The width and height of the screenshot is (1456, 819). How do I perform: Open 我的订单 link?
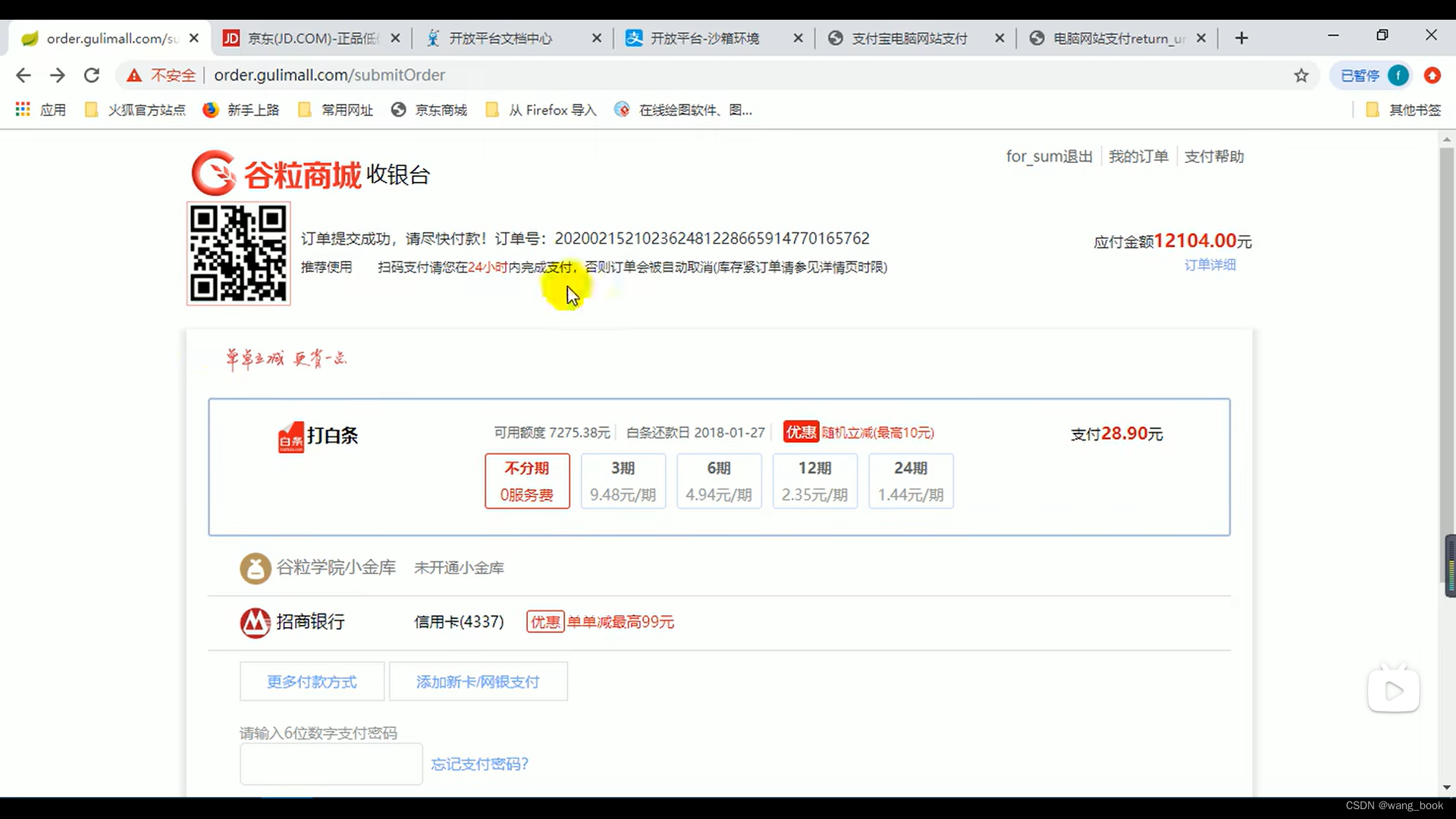1138,156
